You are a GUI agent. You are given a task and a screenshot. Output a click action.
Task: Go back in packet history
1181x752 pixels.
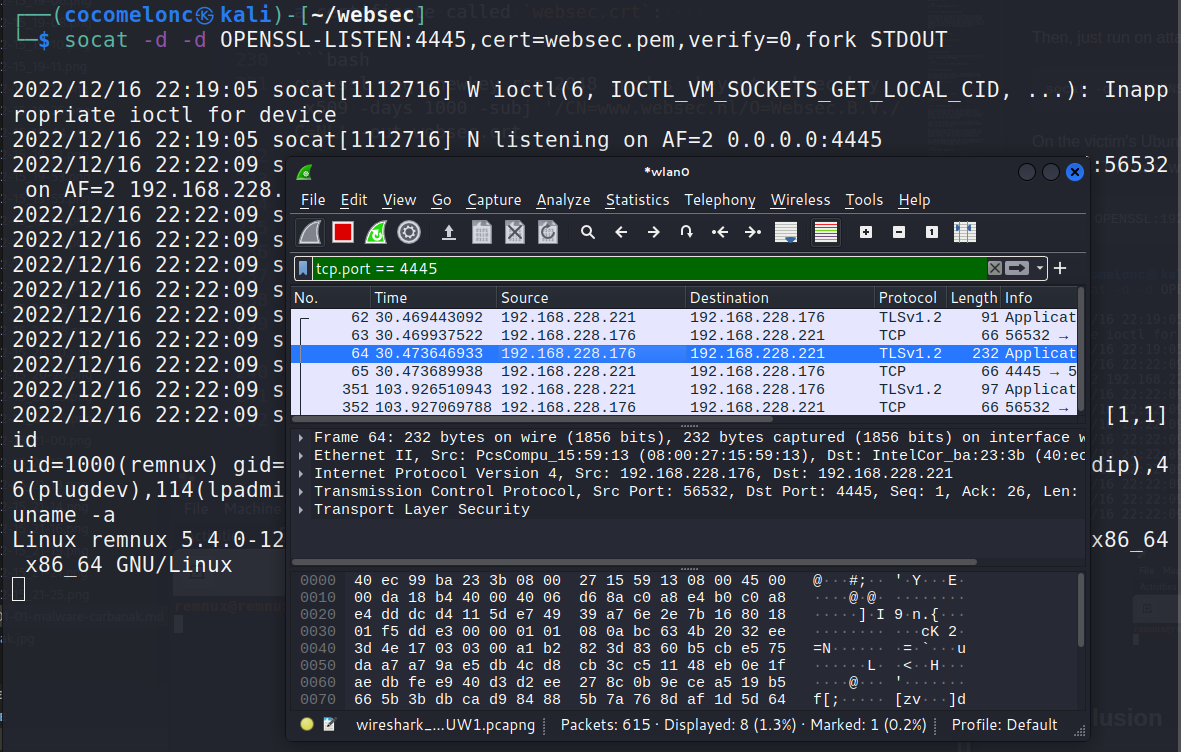point(621,232)
